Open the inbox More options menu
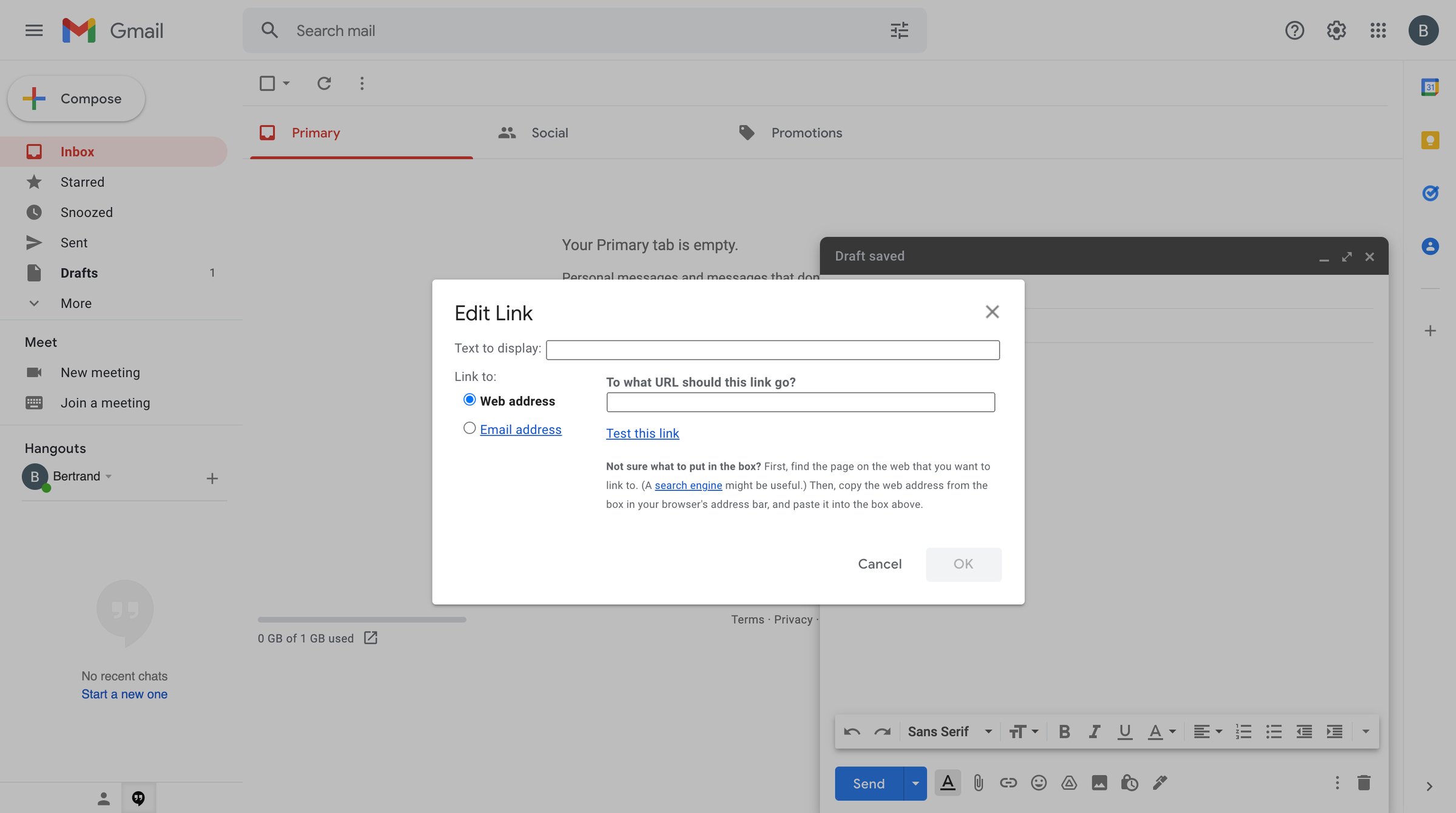The width and height of the screenshot is (1456, 813). 362,83
